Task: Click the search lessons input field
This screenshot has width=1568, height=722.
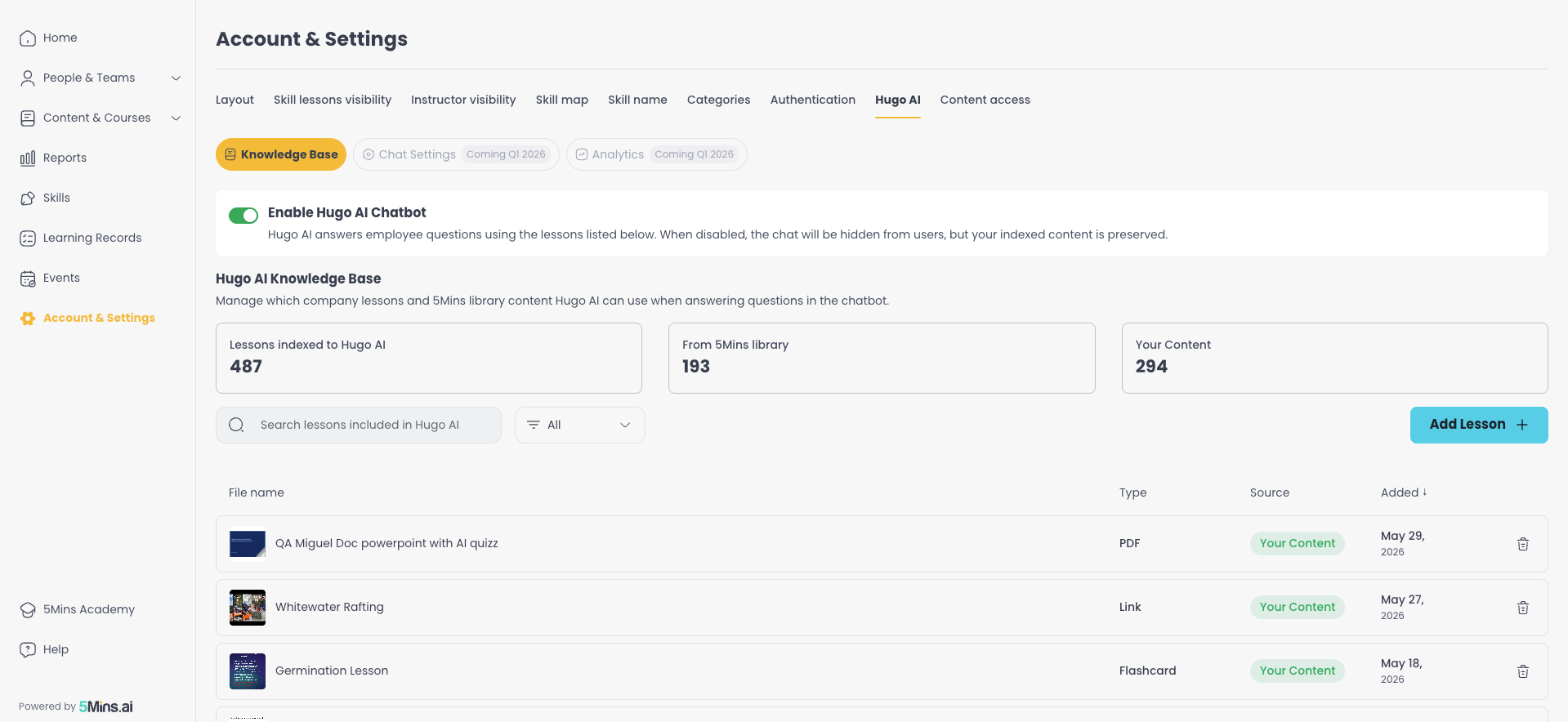Action: [x=359, y=425]
